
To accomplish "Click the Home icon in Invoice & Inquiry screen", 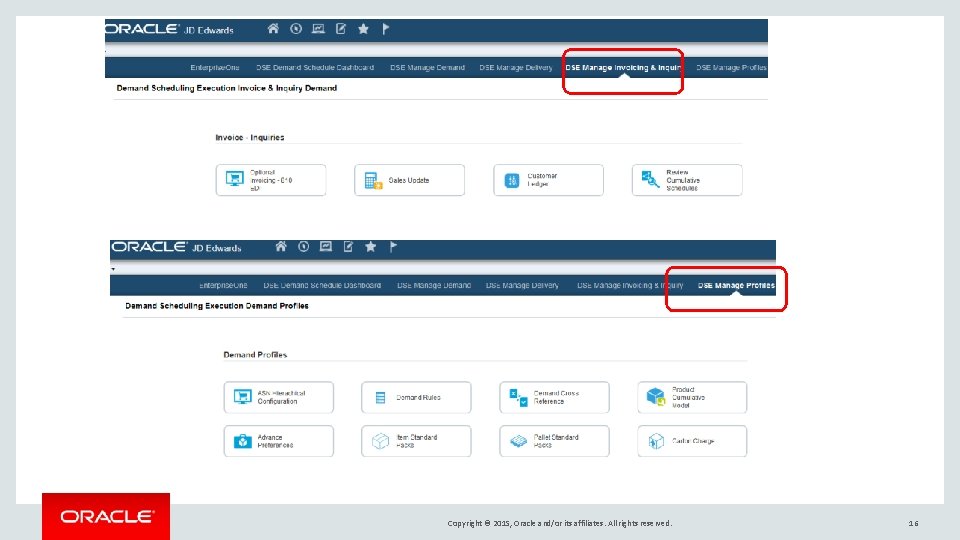I will (x=273, y=29).
